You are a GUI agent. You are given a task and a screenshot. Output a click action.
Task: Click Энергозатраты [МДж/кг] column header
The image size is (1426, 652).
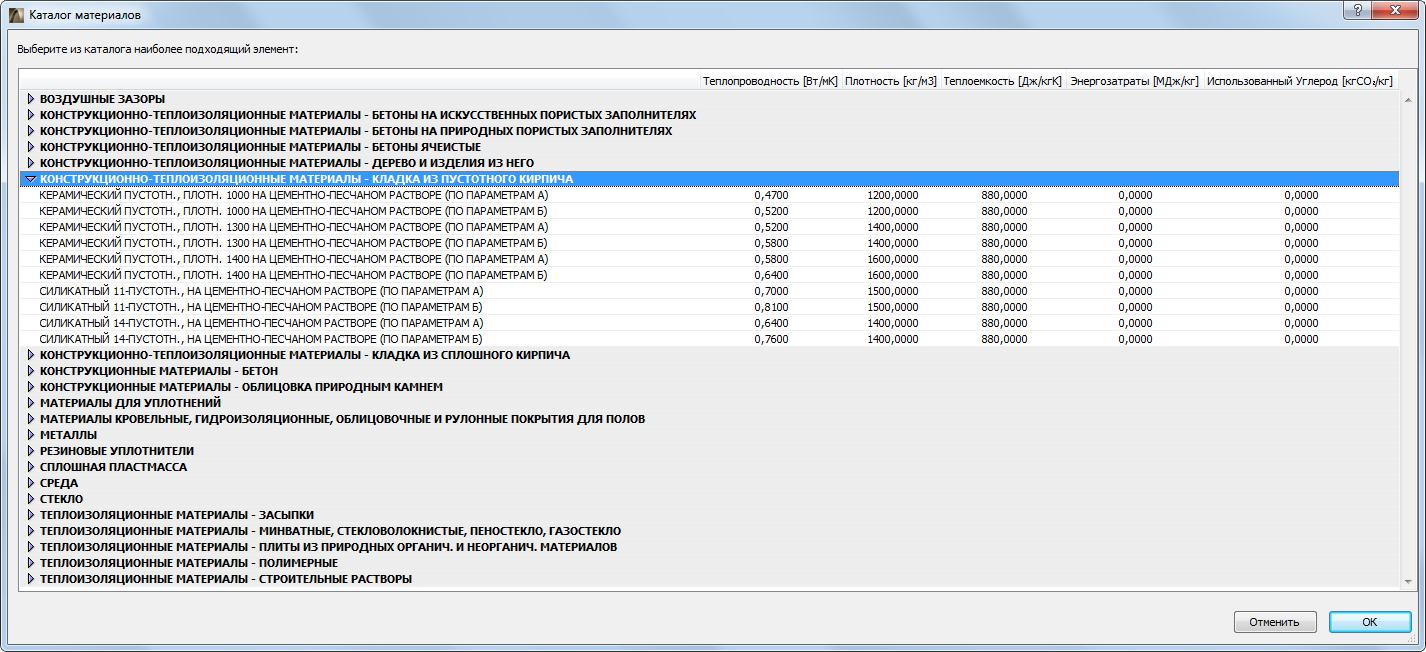click(1134, 81)
